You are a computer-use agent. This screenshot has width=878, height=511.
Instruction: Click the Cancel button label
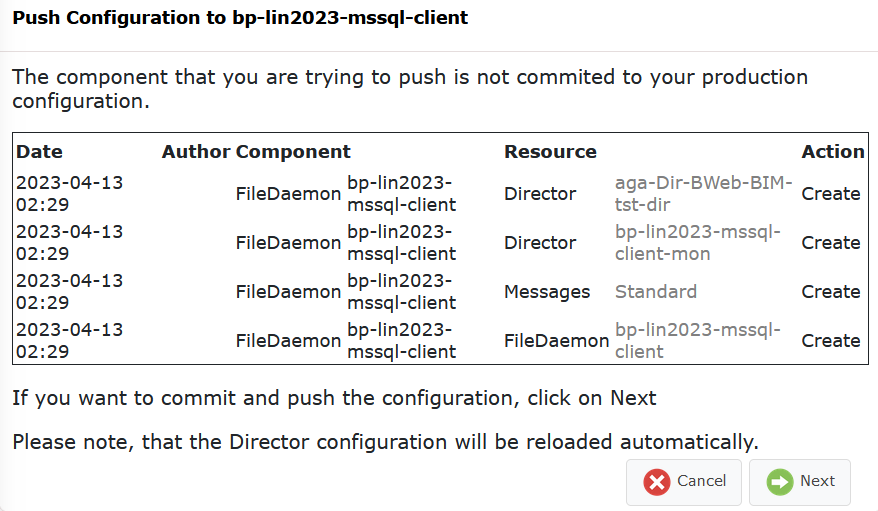701,481
